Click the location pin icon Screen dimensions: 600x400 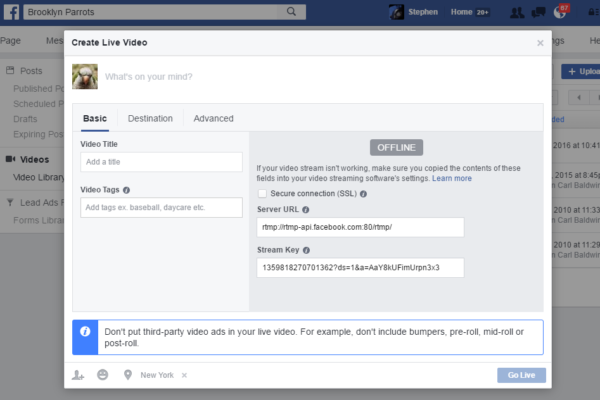(128, 375)
